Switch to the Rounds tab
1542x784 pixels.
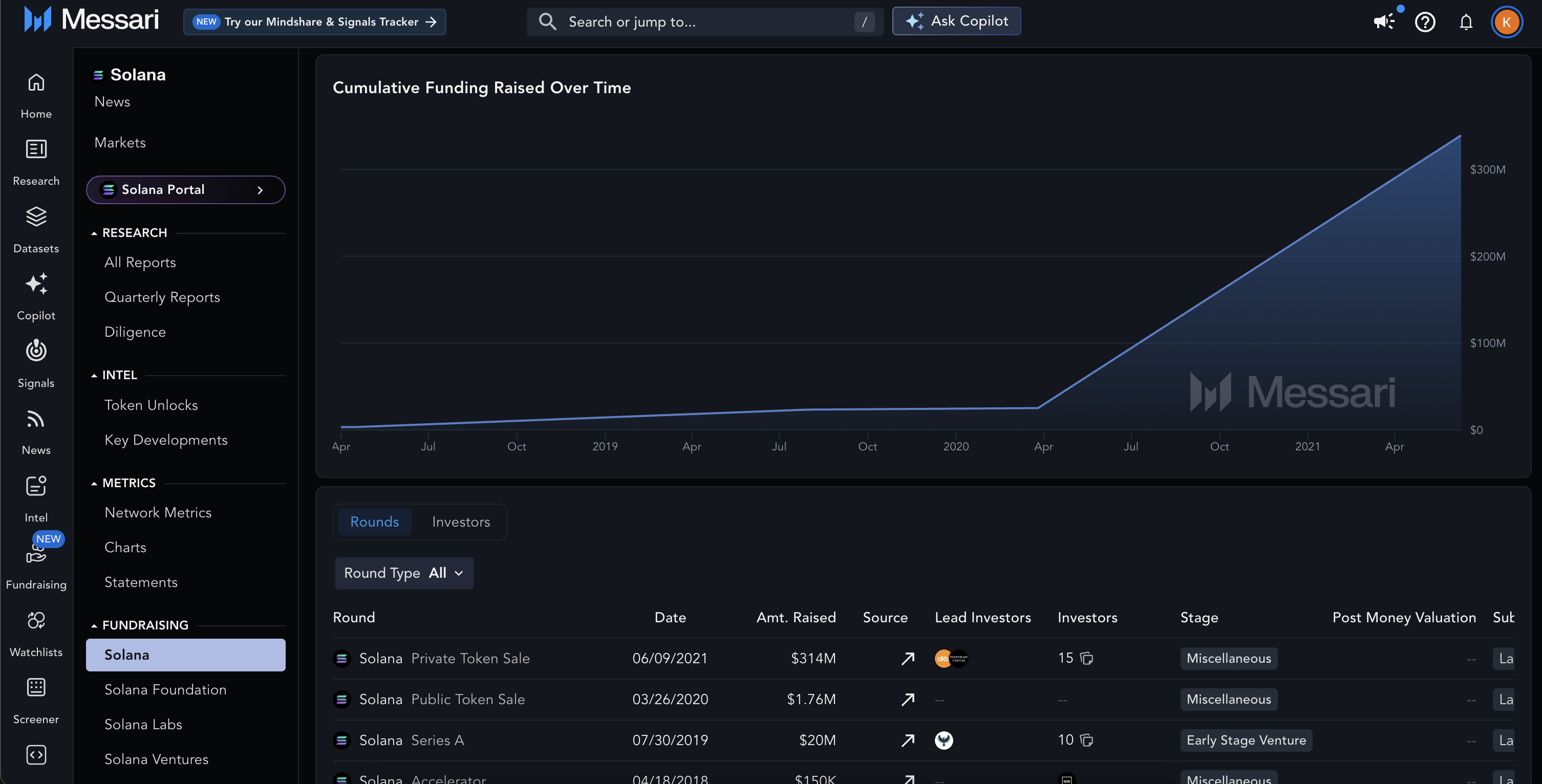point(374,522)
